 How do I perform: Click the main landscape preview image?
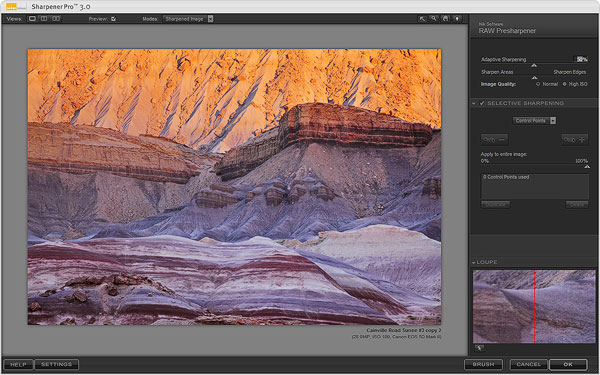pyautogui.click(x=234, y=187)
